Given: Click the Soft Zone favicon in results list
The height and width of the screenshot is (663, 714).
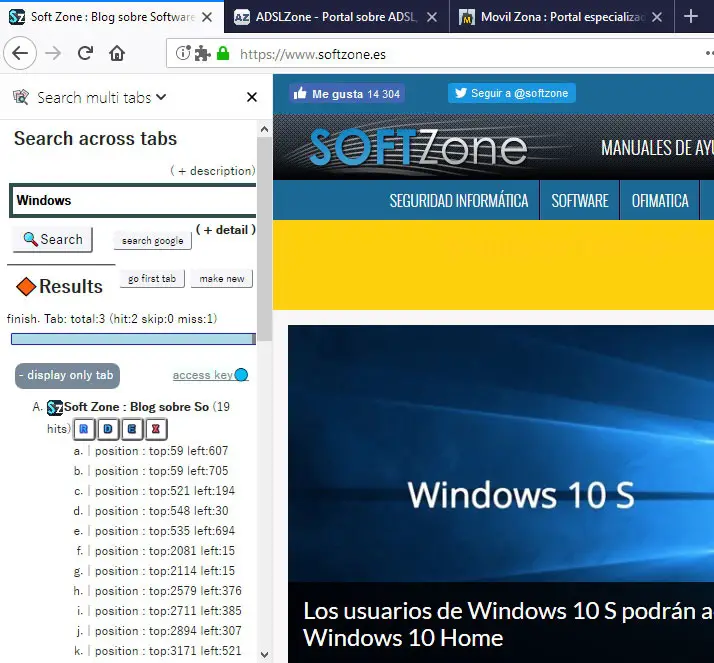Looking at the screenshot, I should click(55, 407).
